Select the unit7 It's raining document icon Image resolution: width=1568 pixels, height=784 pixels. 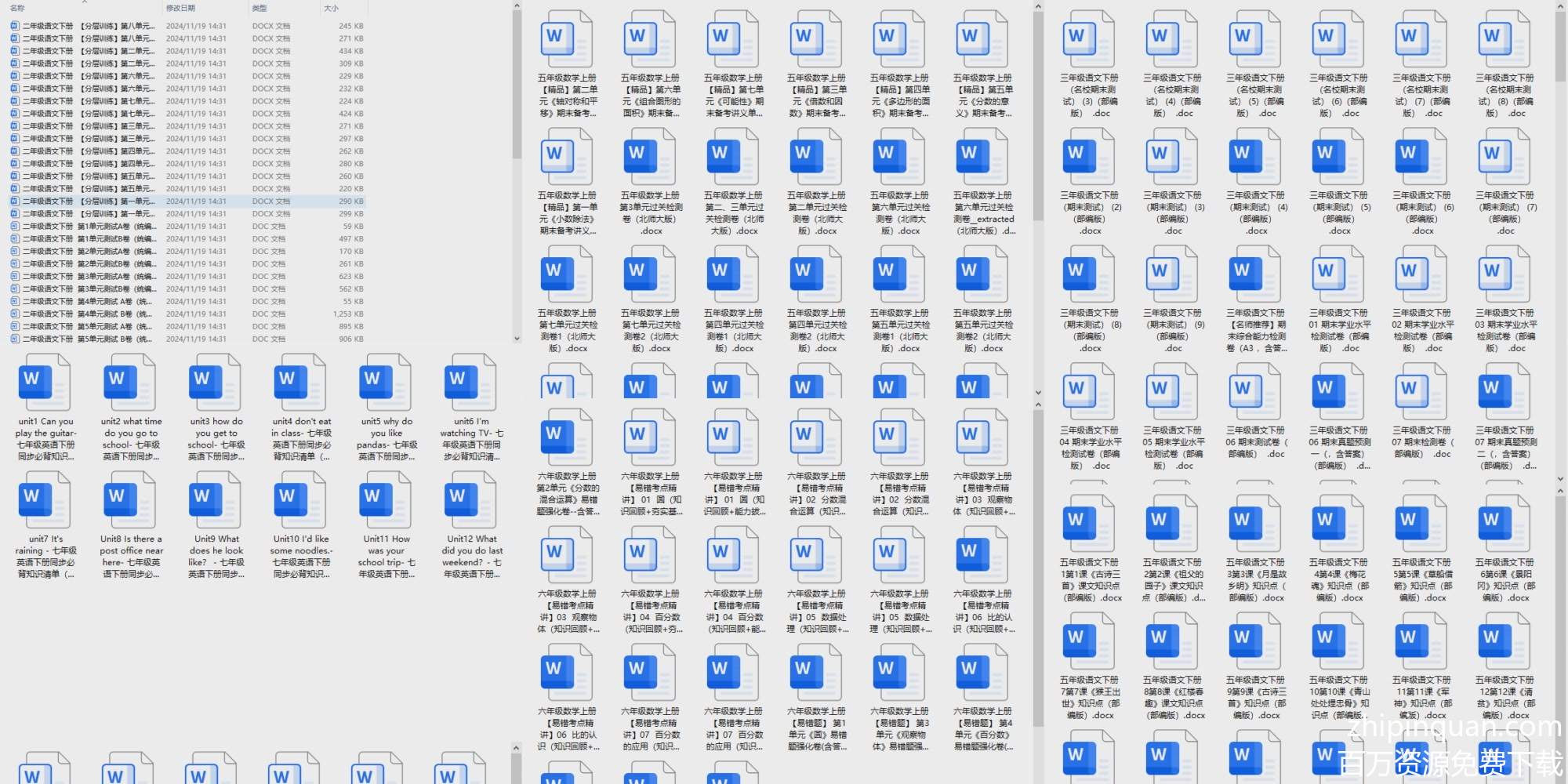pyautogui.click(x=45, y=499)
